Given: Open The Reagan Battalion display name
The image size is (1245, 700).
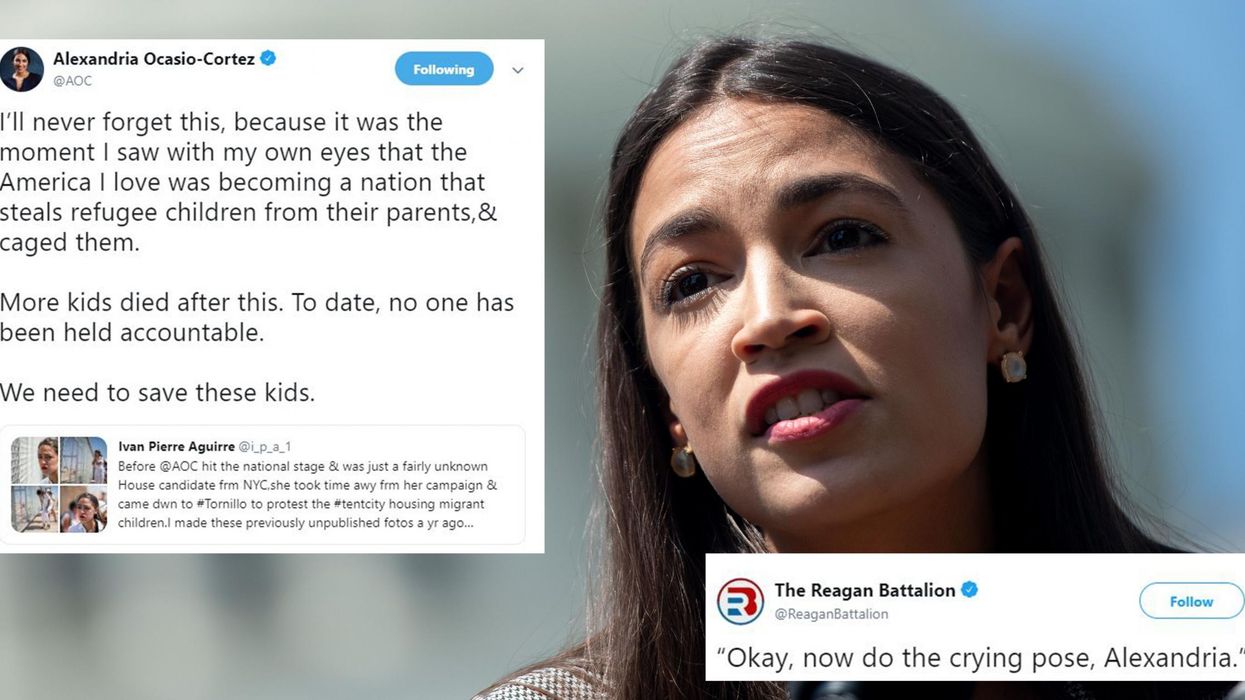Looking at the screenshot, I should 865,590.
